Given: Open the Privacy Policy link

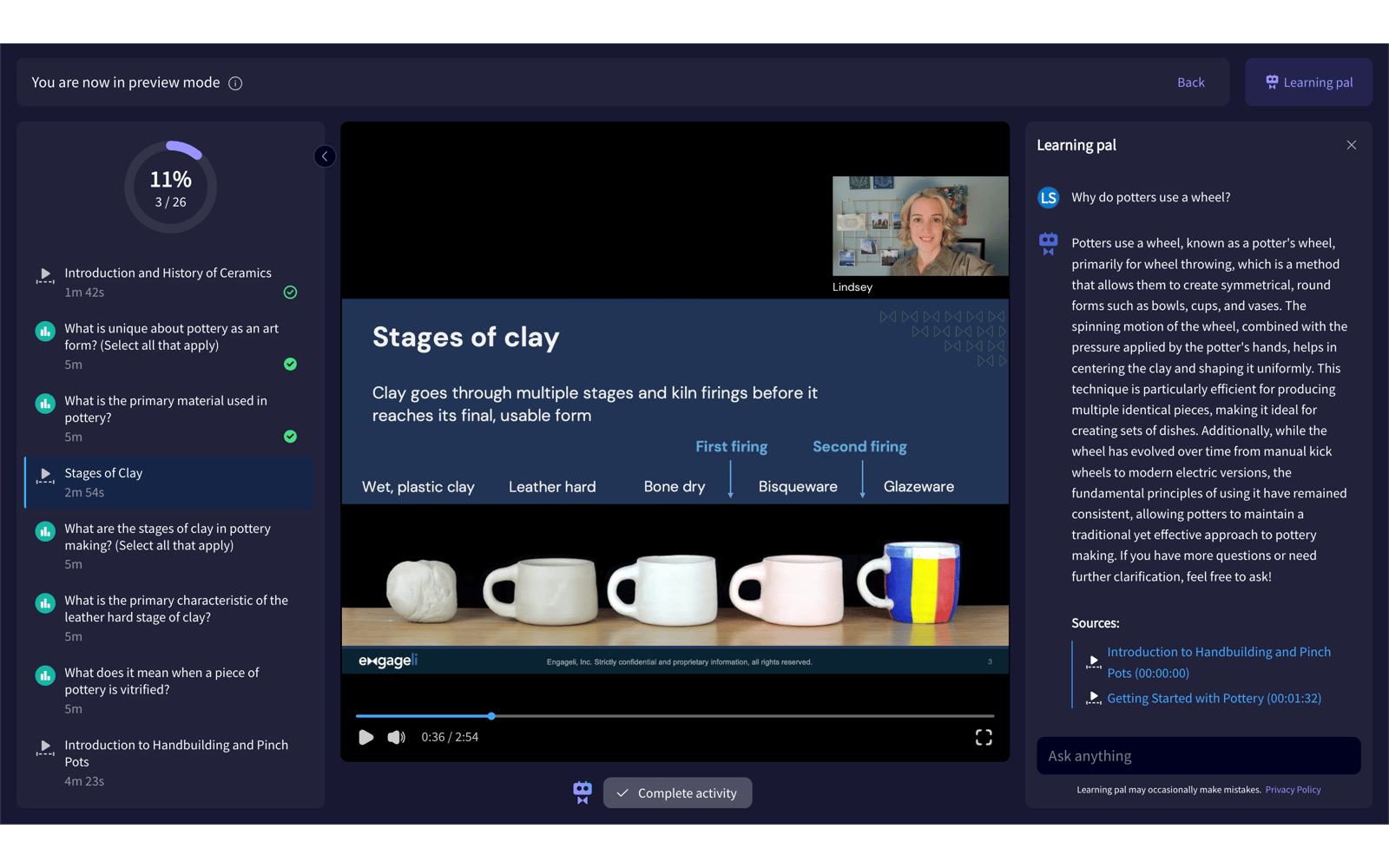Looking at the screenshot, I should 1293,790.
